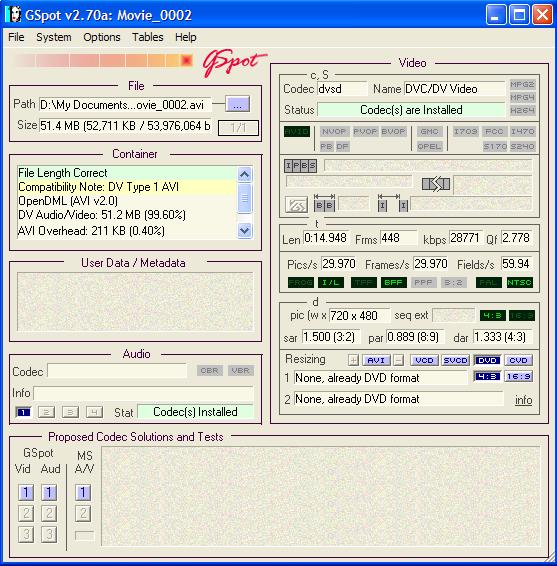
Task: Click the GMC indicator
Action: click(429, 131)
